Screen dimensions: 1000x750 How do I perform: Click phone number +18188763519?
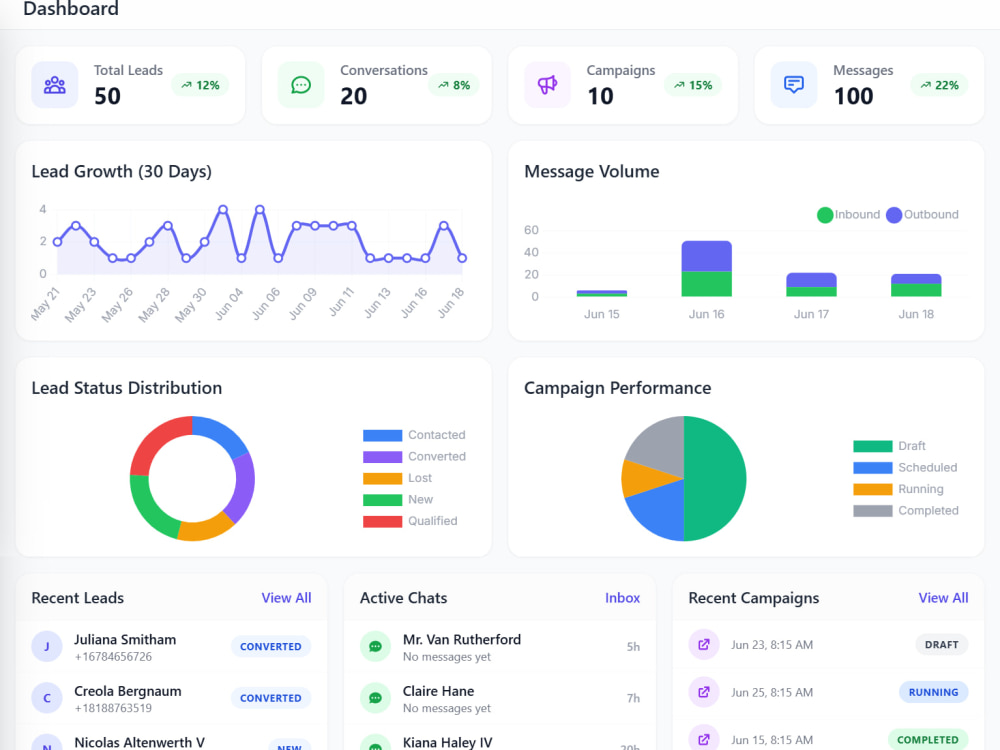click(x=114, y=709)
